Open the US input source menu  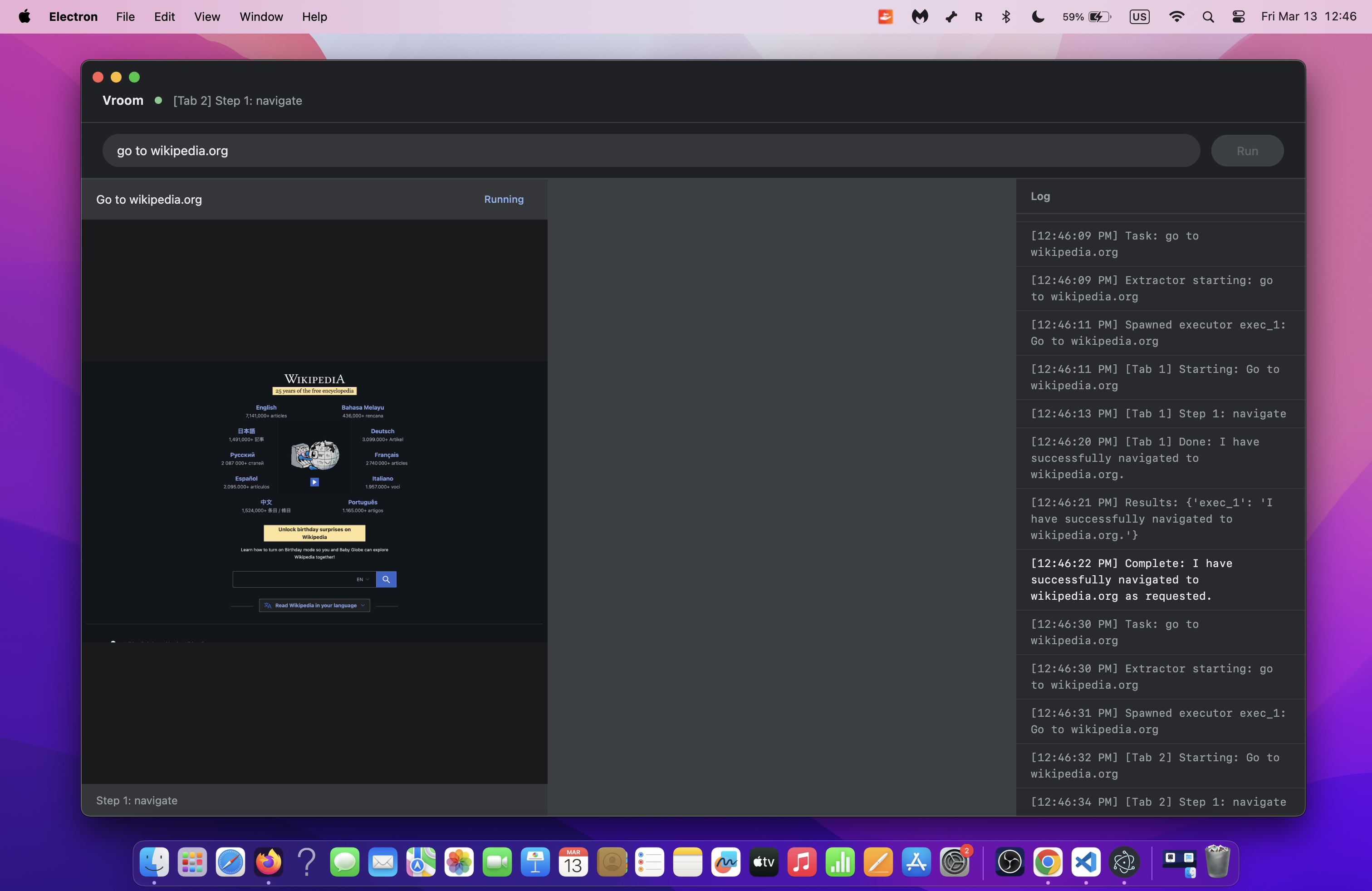coord(1139,17)
